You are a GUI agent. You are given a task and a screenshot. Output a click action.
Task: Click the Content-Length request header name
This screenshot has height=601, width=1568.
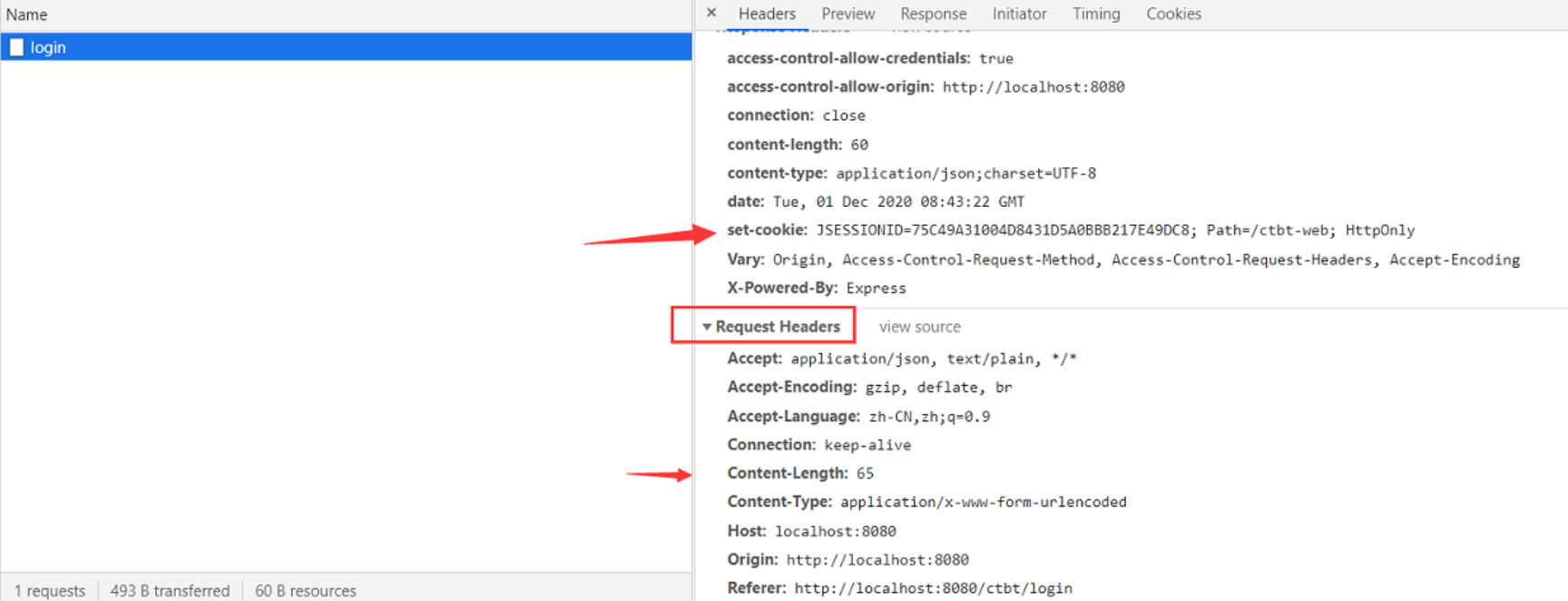click(788, 473)
